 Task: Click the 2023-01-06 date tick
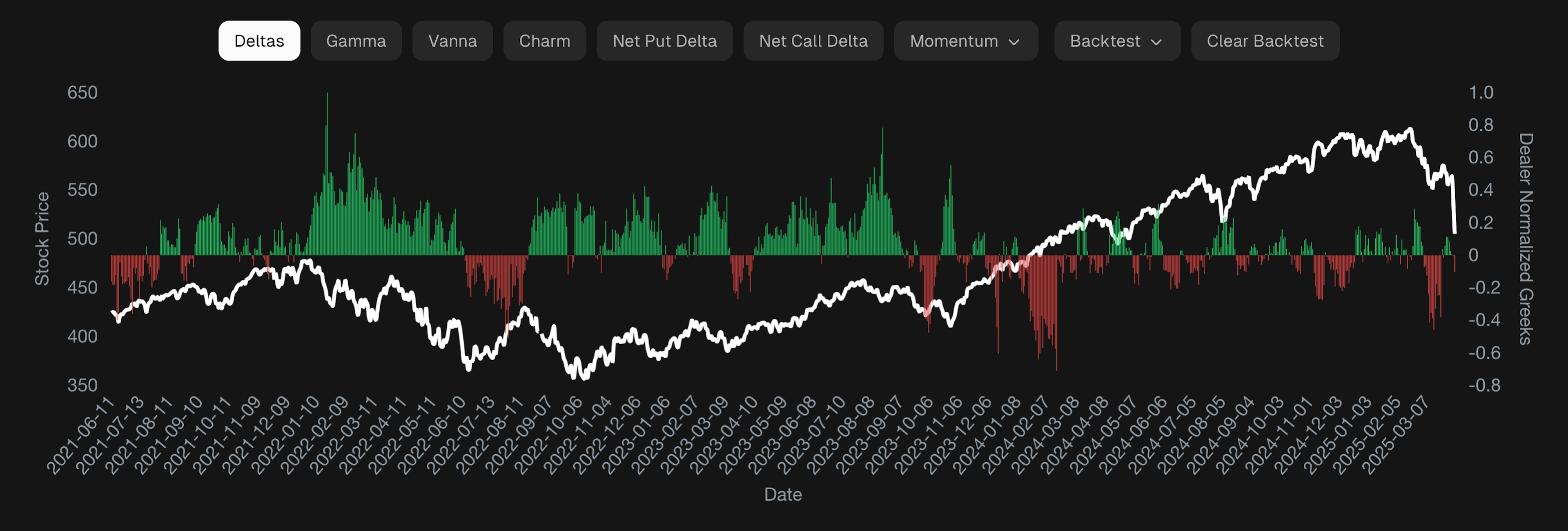637,435
